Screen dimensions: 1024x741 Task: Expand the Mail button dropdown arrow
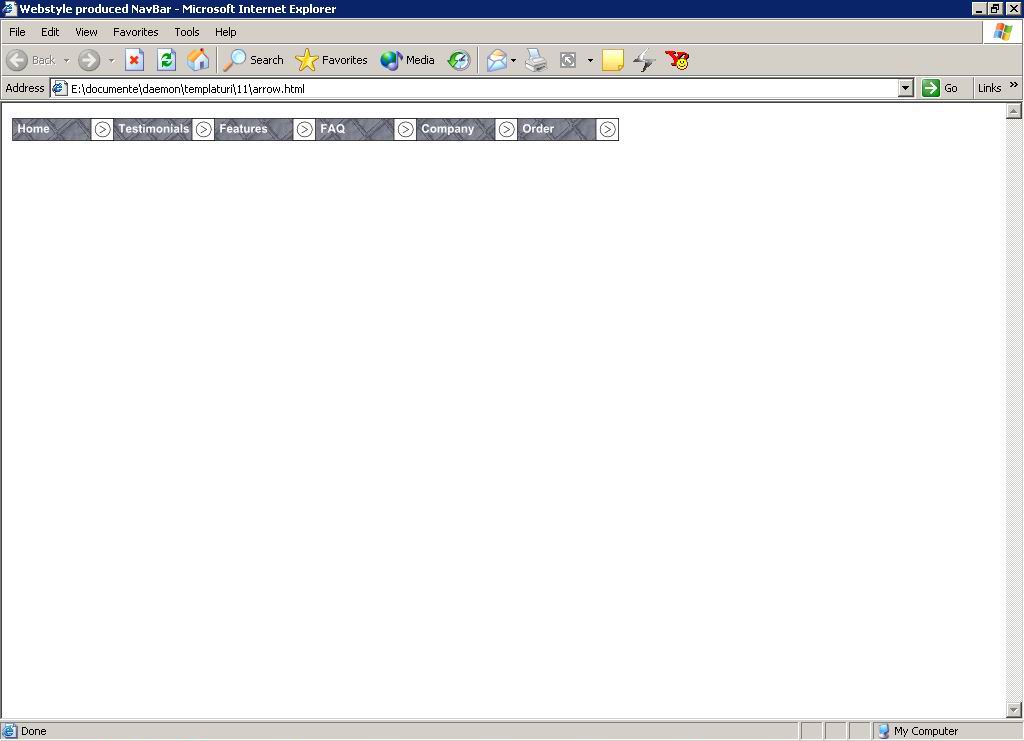pos(513,61)
